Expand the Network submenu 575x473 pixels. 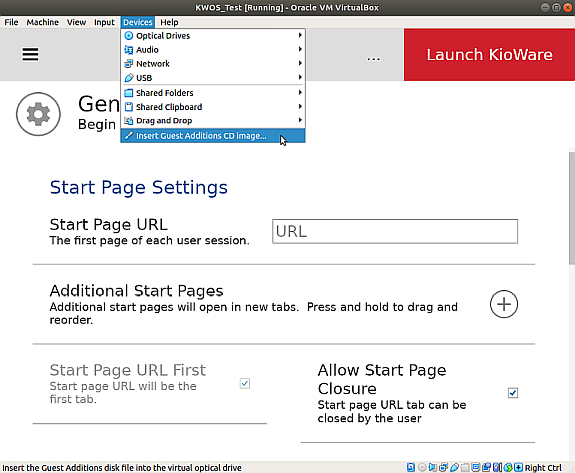pos(213,63)
